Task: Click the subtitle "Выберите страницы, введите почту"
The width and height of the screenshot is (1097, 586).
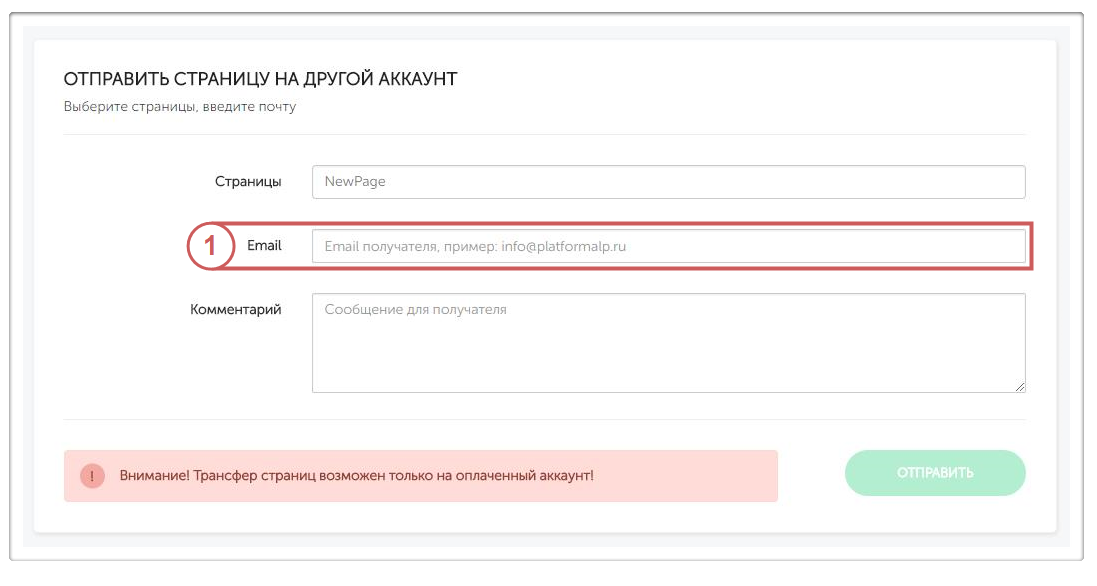Action: [180, 106]
